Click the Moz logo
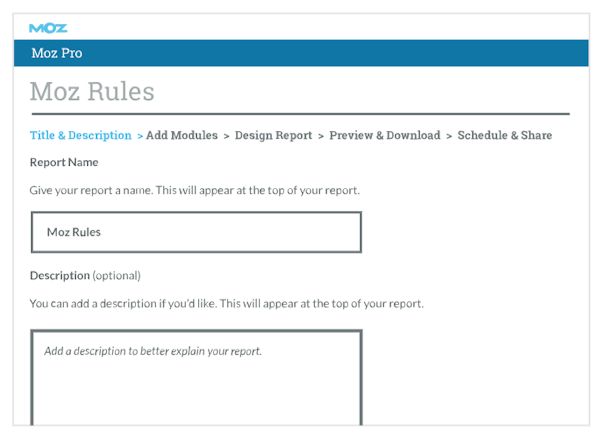The width and height of the screenshot is (600, 439). pos(48,27)
